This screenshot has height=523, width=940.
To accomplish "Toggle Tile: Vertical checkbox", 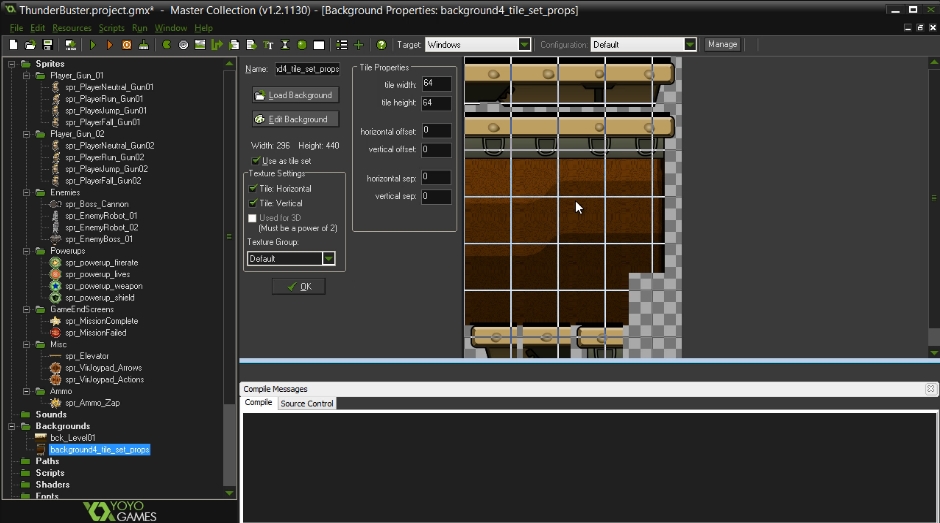I will coord(253,203).
